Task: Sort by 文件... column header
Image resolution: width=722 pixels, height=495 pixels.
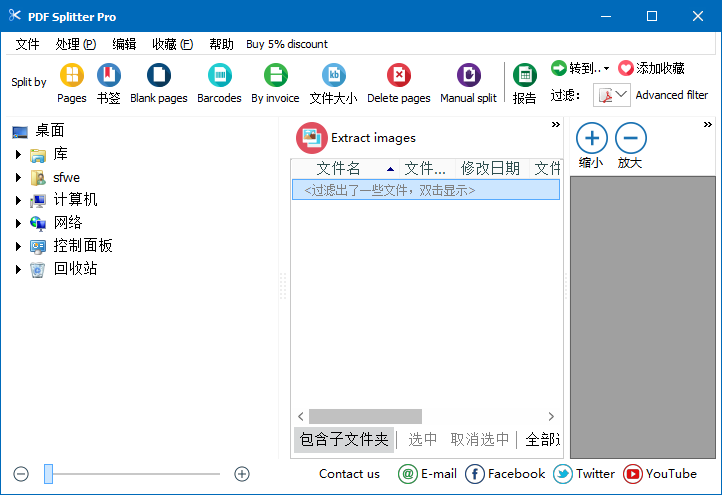Action: 427,169
